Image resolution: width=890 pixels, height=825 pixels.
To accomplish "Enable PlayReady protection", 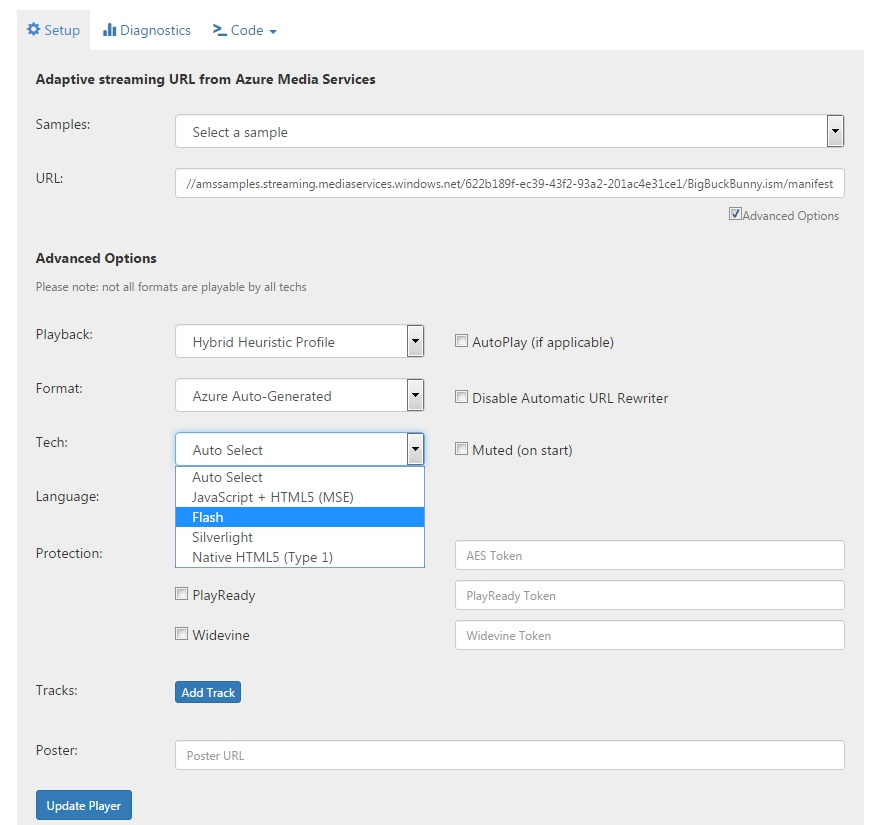I will [181, 594].
